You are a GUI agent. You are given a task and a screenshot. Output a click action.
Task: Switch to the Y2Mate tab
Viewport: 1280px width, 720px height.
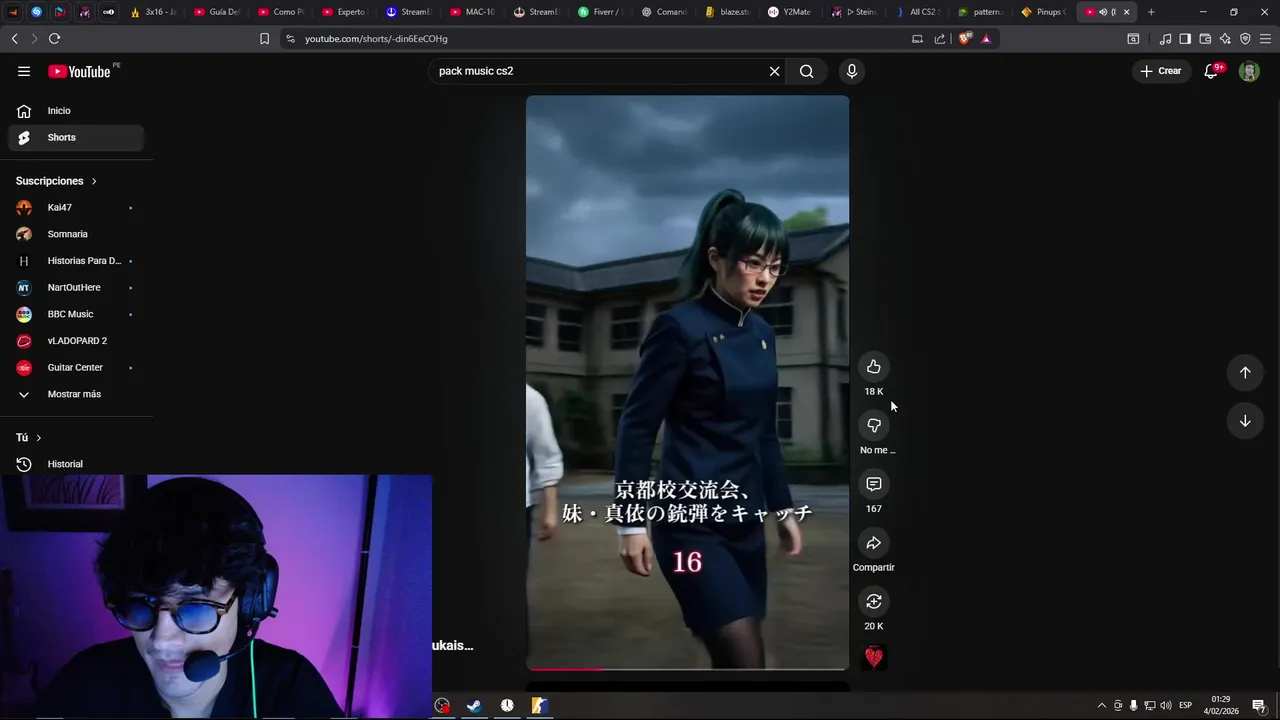[791, 12]
